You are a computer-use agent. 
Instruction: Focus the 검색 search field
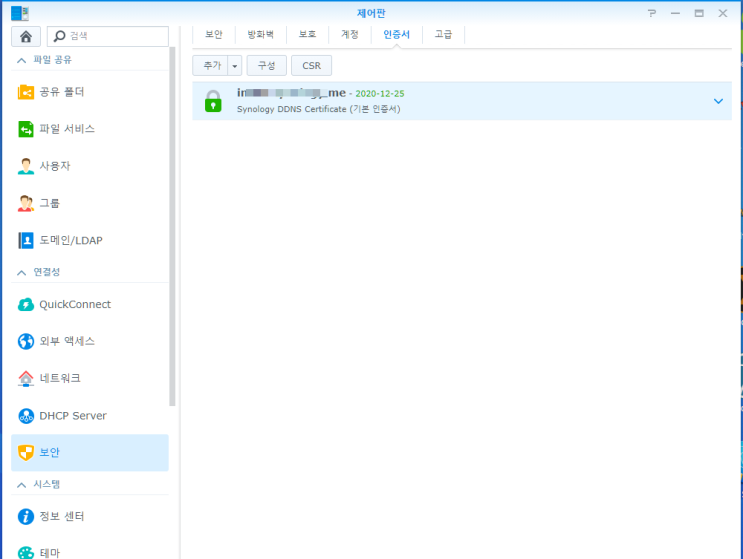click(108, 36)
